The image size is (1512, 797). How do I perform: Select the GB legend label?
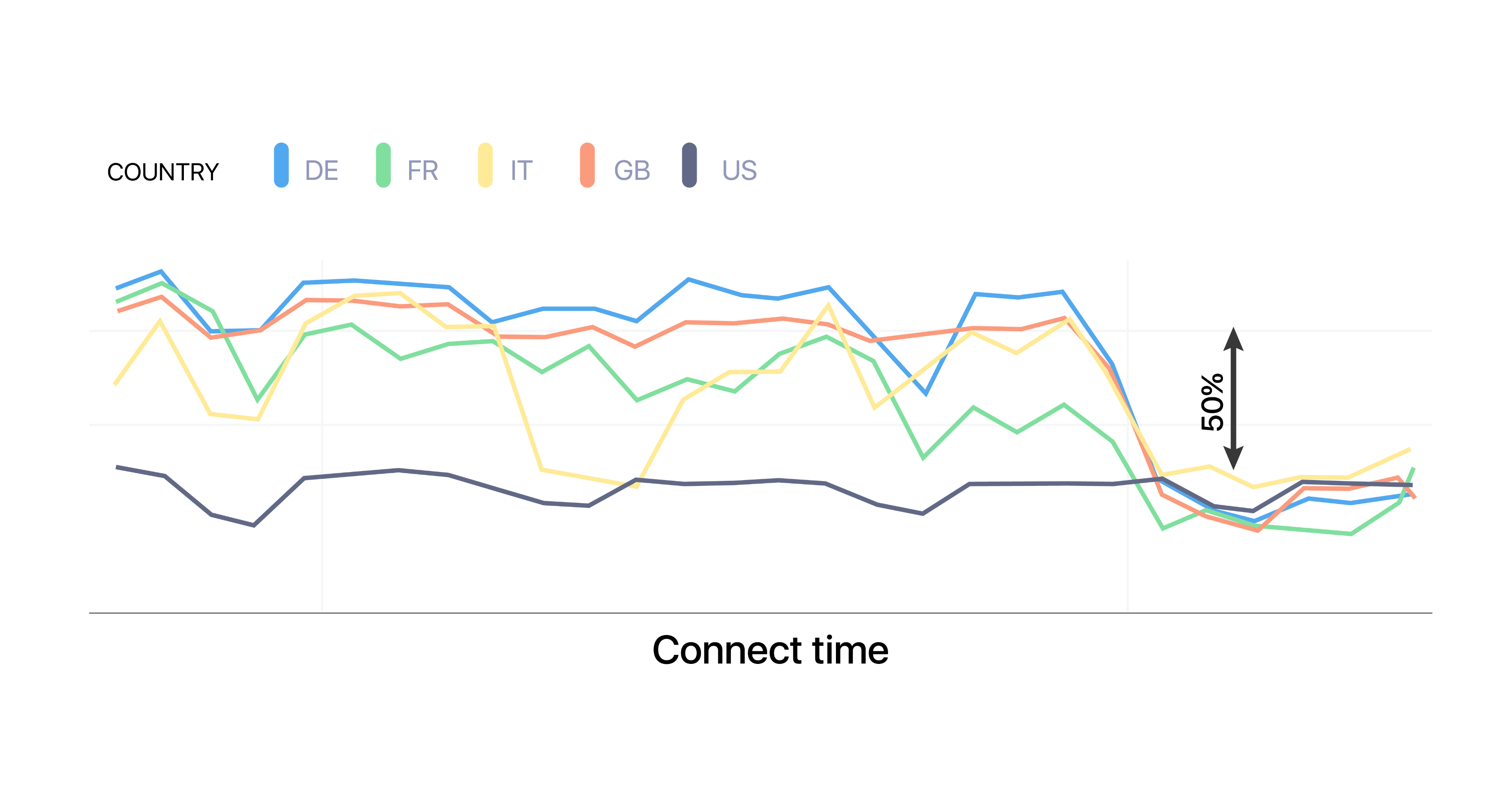pyautogui.click(x=632, y=171)
